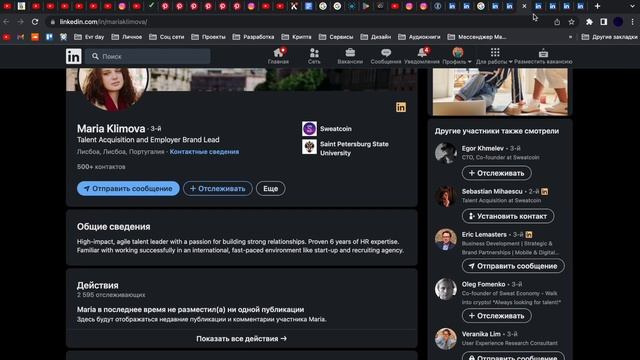This screenshot has height=360, width=640.
Task: Click the share page icon in the address bar
Action: [557, 22]
